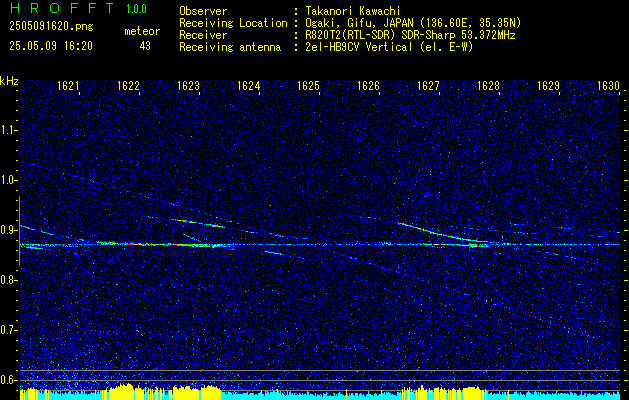This screenshot has height=400, width=629.
Task: Click the 1626 time axis marker
Action: (368, 86)
